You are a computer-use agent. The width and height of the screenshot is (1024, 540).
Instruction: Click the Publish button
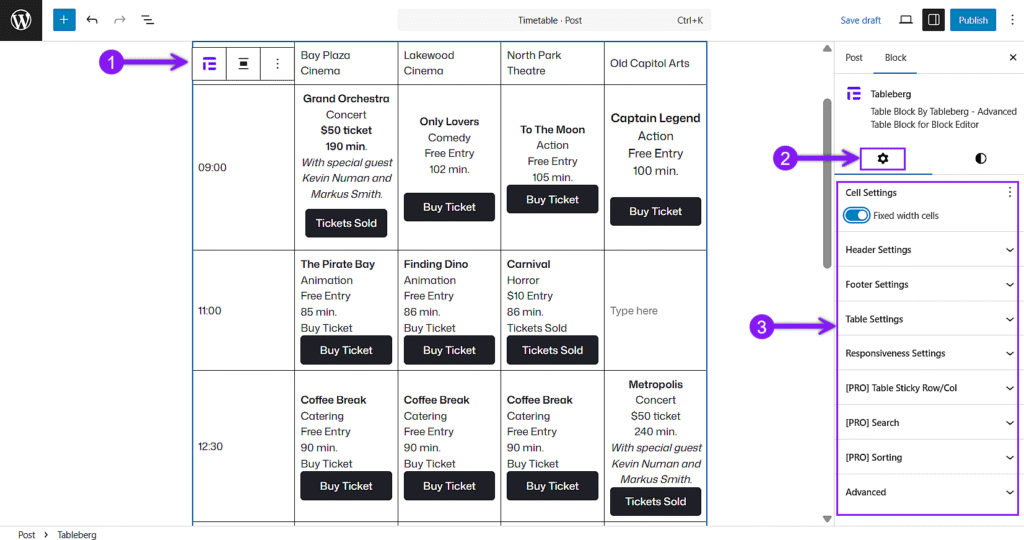tap(973, 20)
